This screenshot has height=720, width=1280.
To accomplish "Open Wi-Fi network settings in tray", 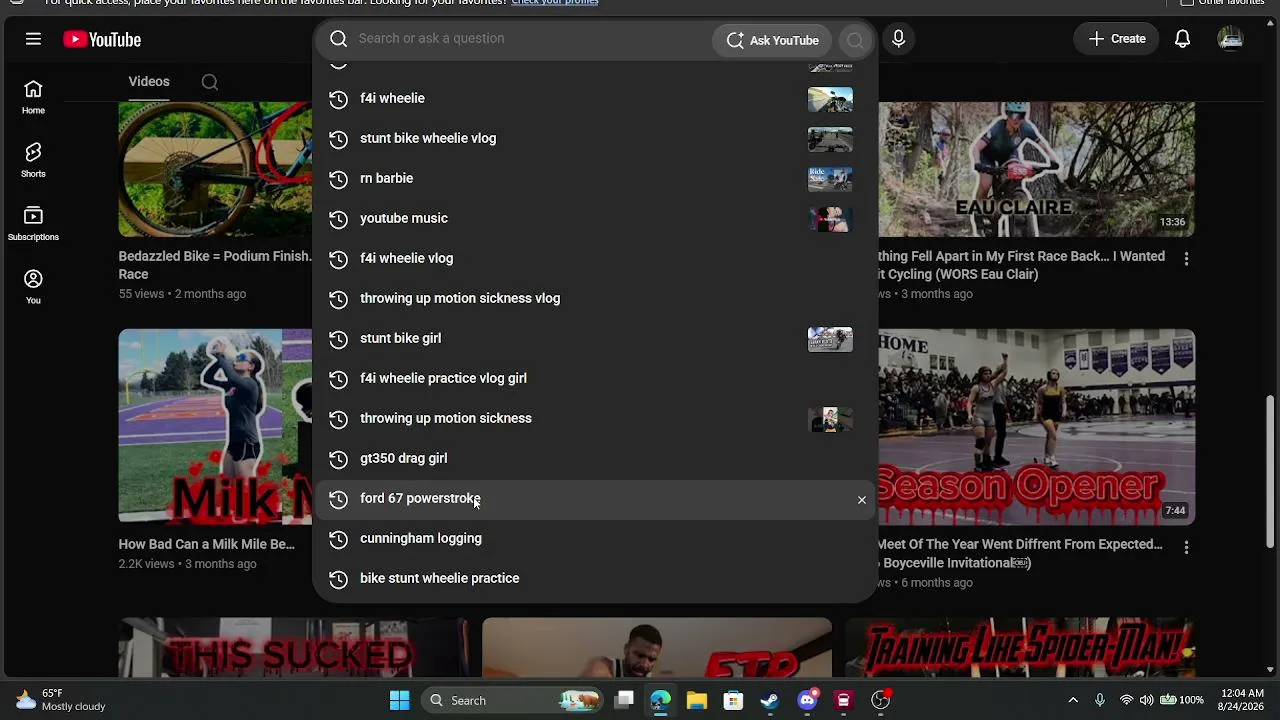I will [x=1126, y=700].
